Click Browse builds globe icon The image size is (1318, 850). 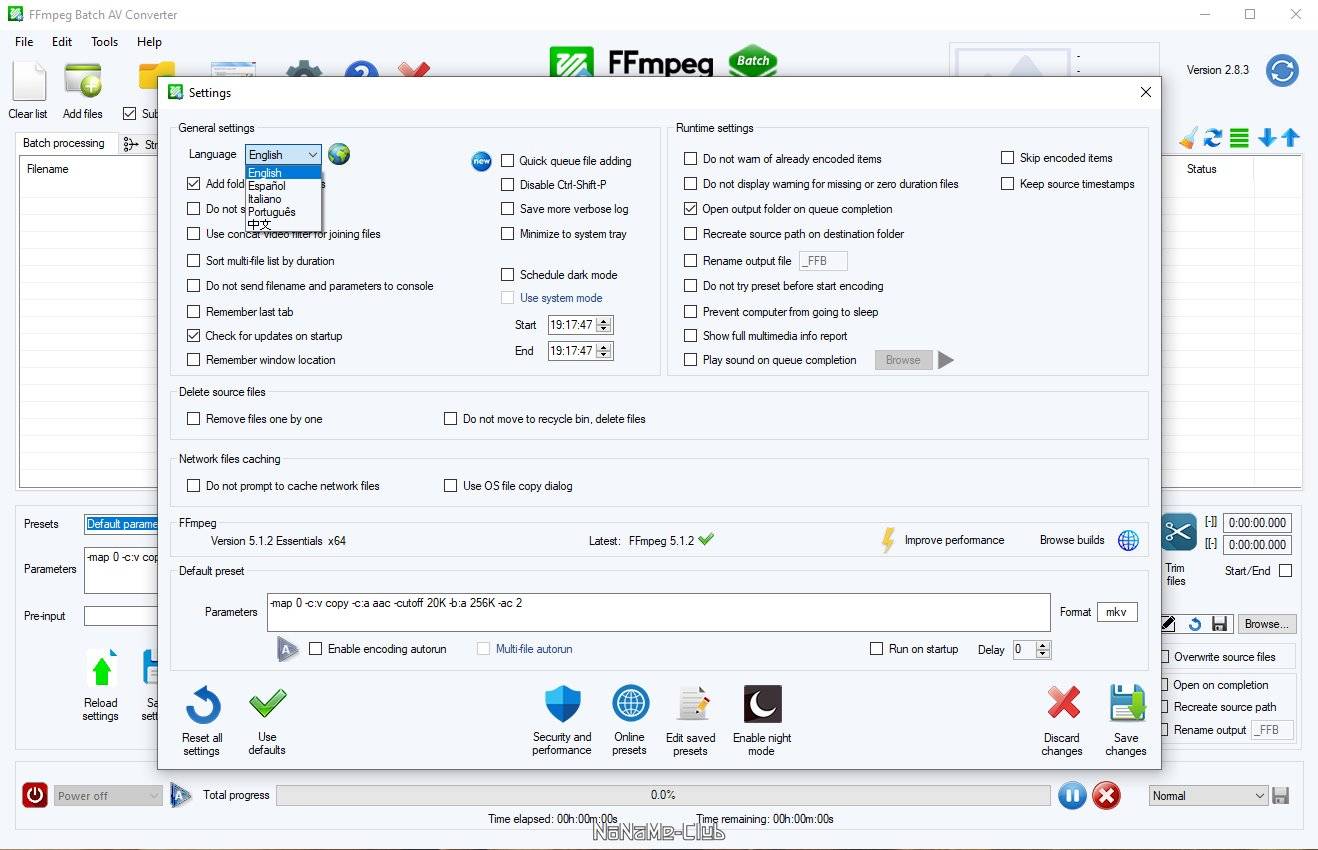[x=1128, y=541]
